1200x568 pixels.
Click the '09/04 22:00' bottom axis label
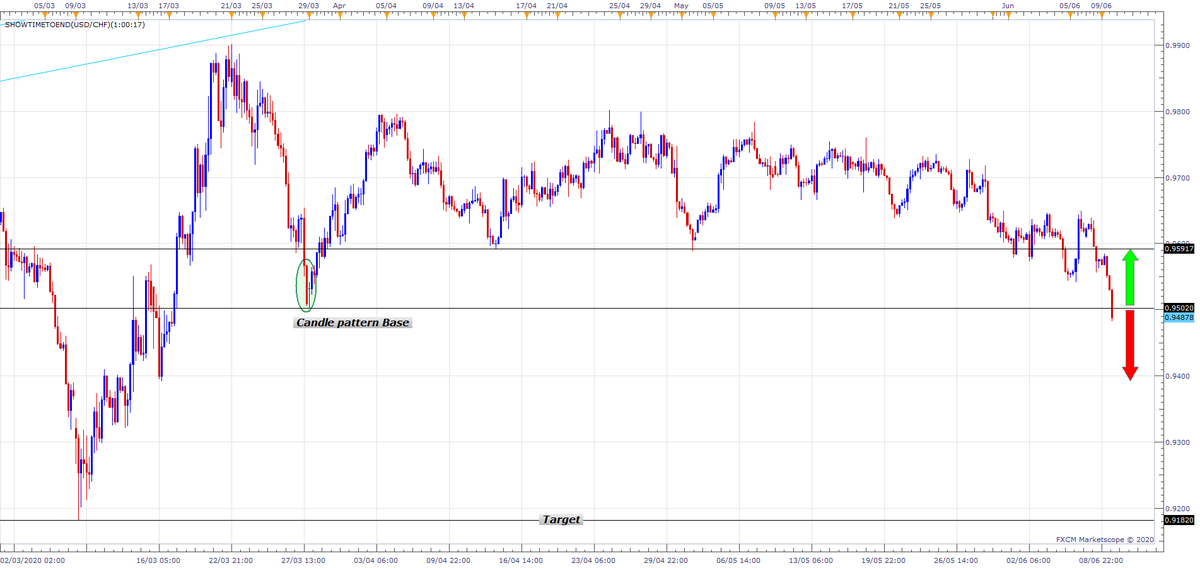click(x=450, y=561)
